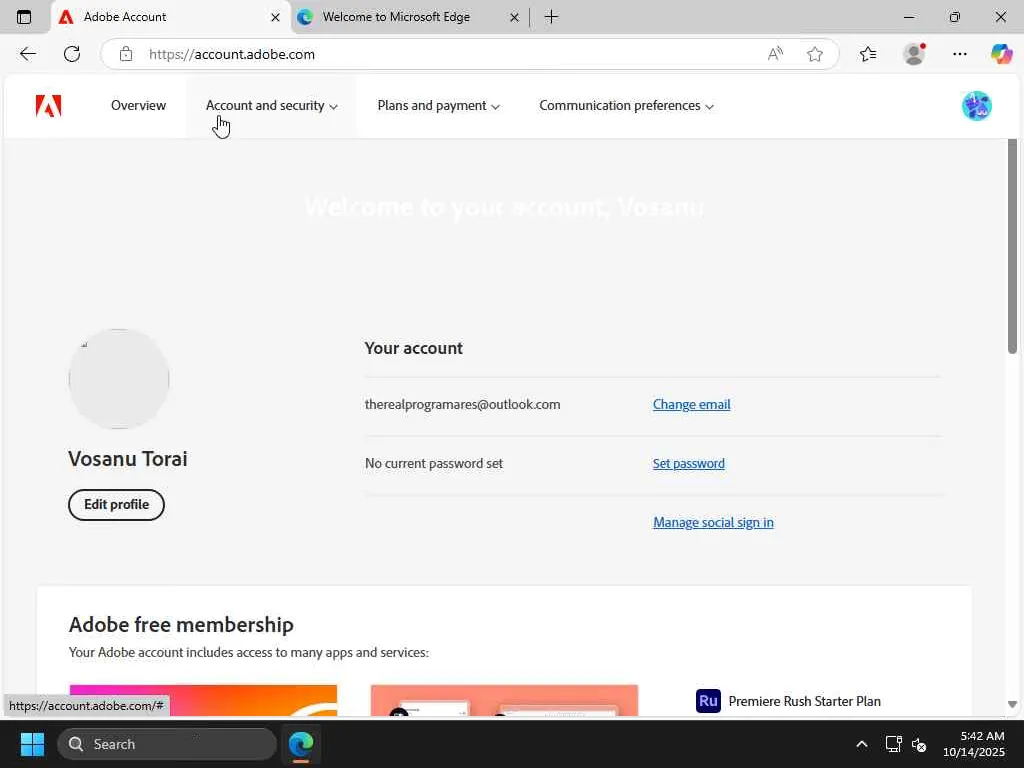Open Manage social sign in link
The width and height of the screenshot is (1024, 768).
[x=713, y=522]
